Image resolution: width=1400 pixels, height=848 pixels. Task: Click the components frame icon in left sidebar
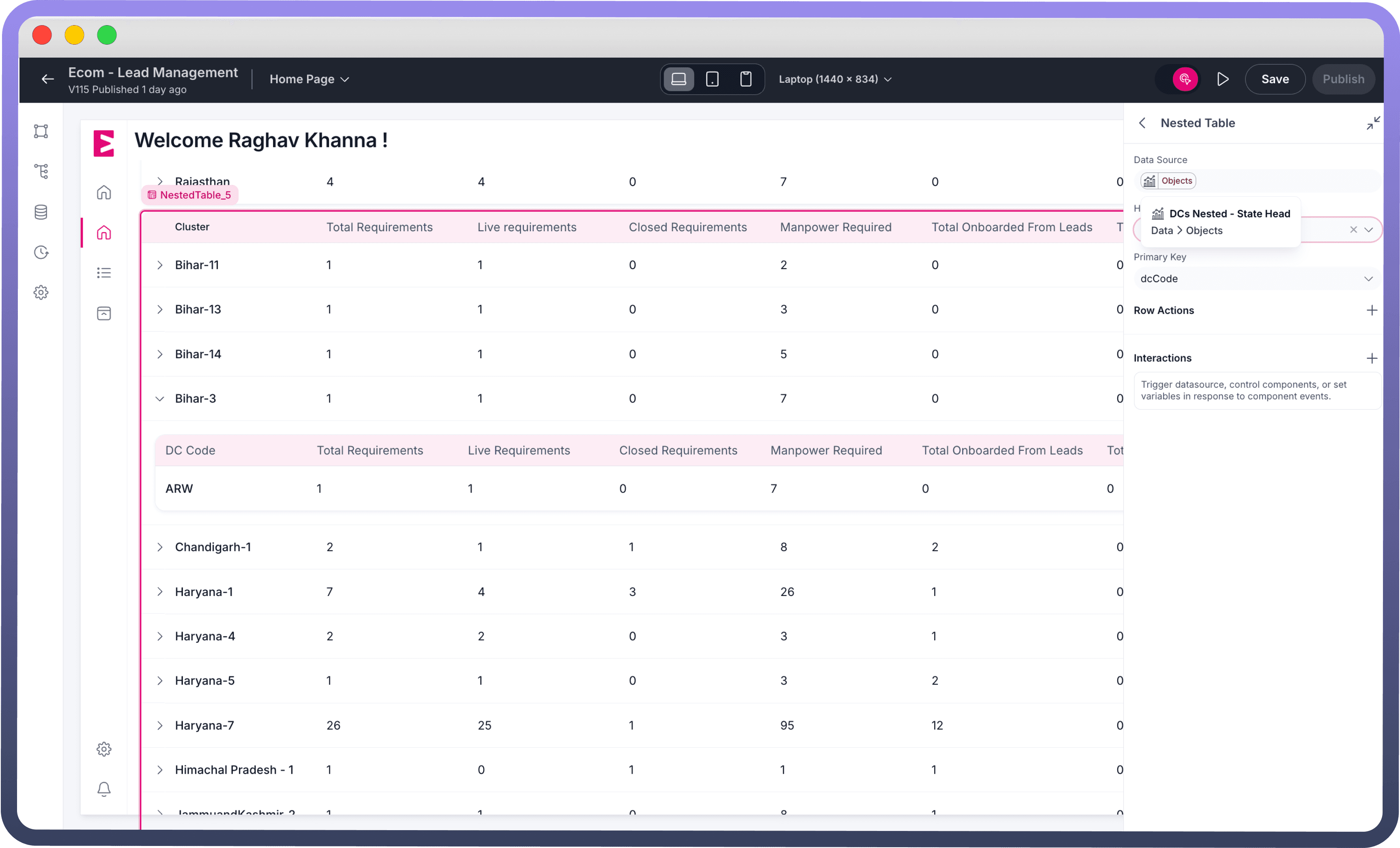(x=41, y=131)
